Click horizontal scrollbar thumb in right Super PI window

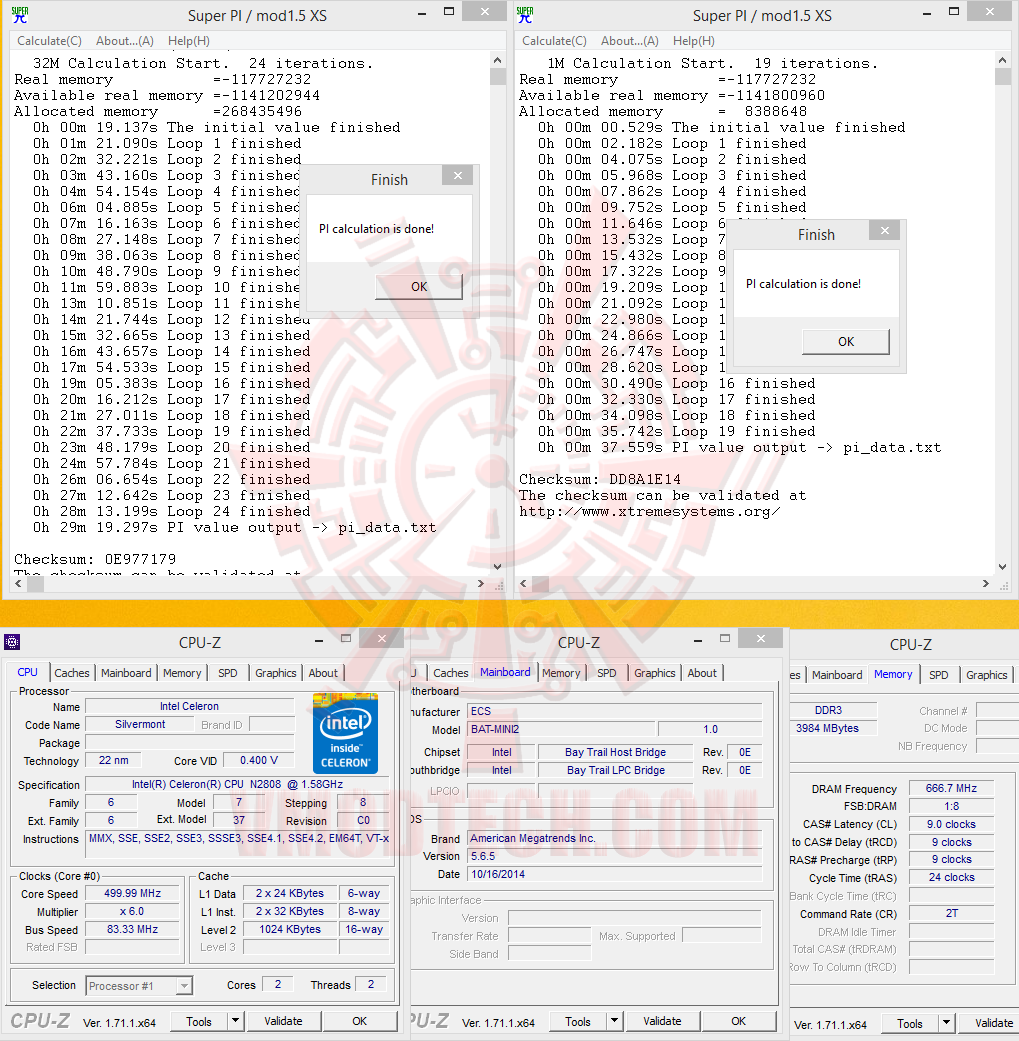(x=540, y=584)
